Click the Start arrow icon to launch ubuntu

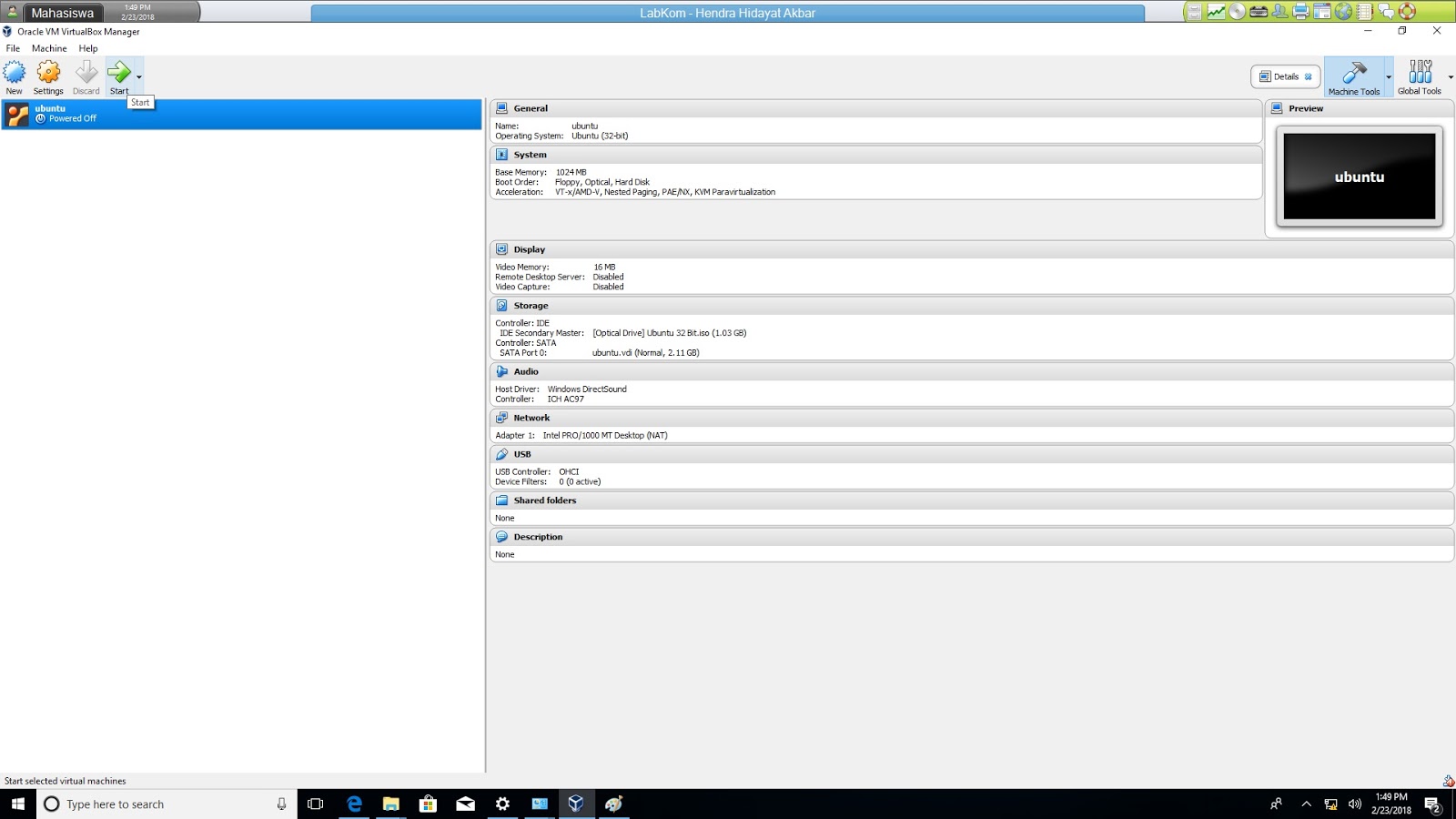119,71
